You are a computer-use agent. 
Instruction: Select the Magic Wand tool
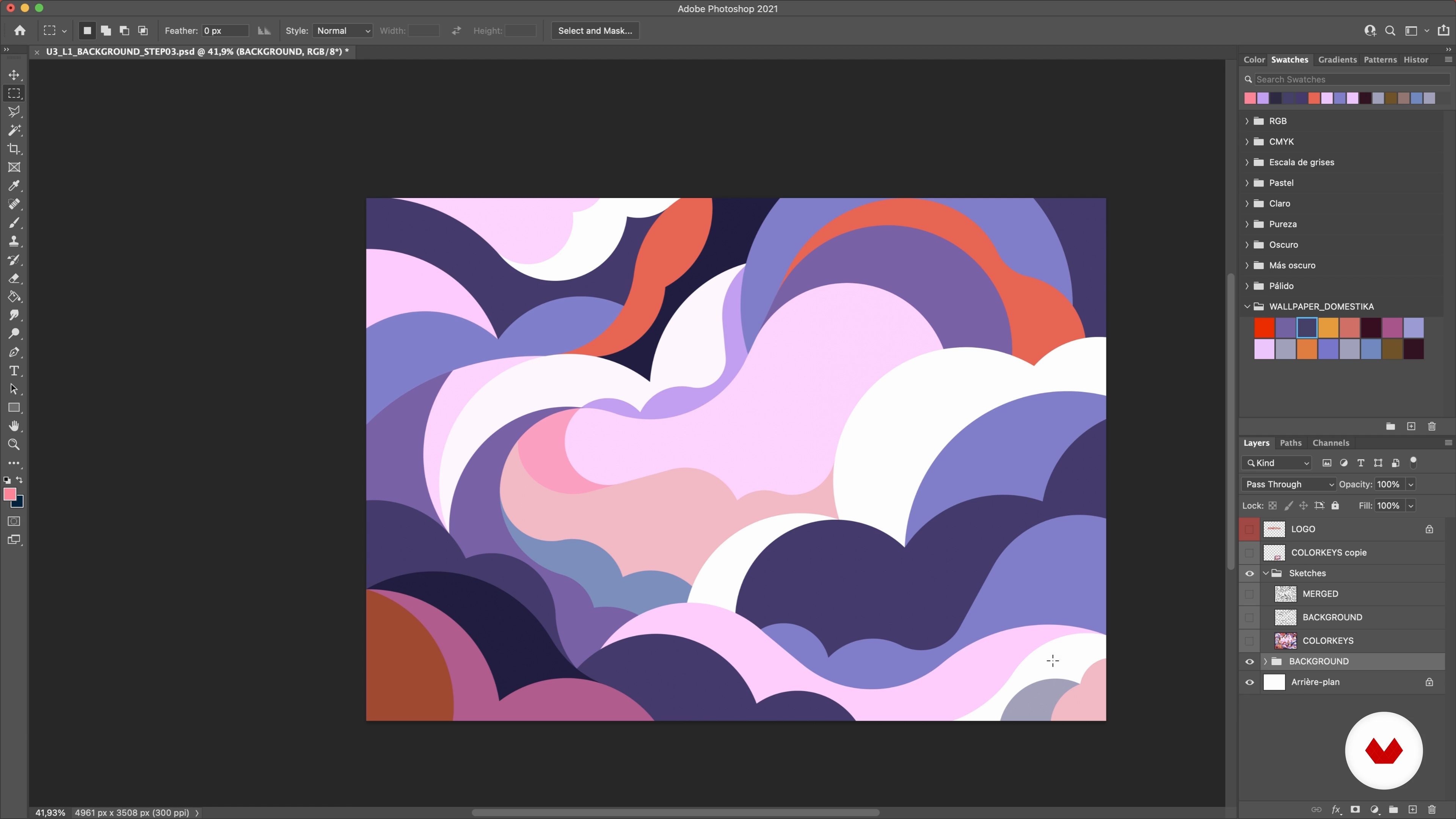[x=14, y=130]
